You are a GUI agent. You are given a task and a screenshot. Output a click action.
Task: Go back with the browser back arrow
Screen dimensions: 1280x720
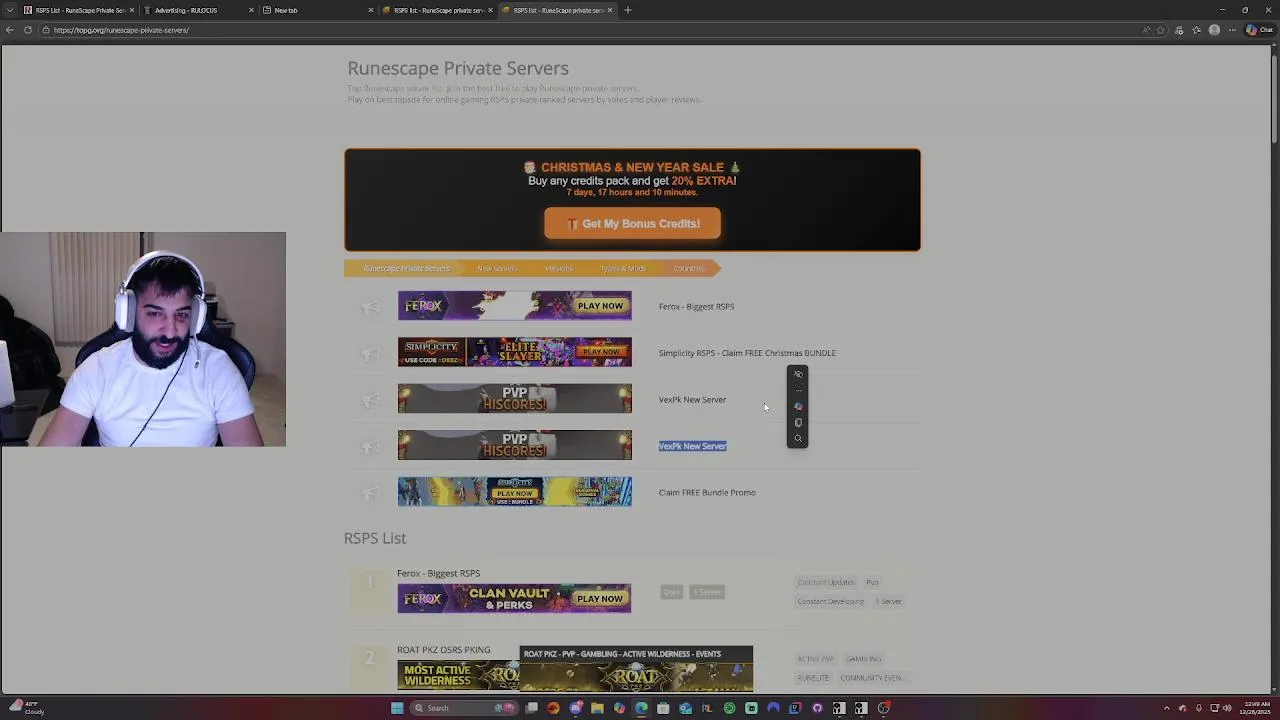(10, 30)
